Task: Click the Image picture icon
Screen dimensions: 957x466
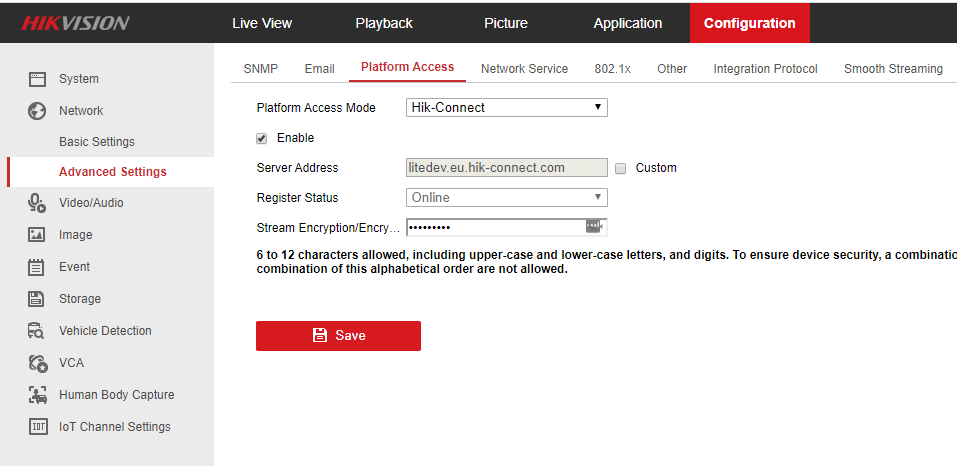Action: pyautogui.click(x=37, y=235)
